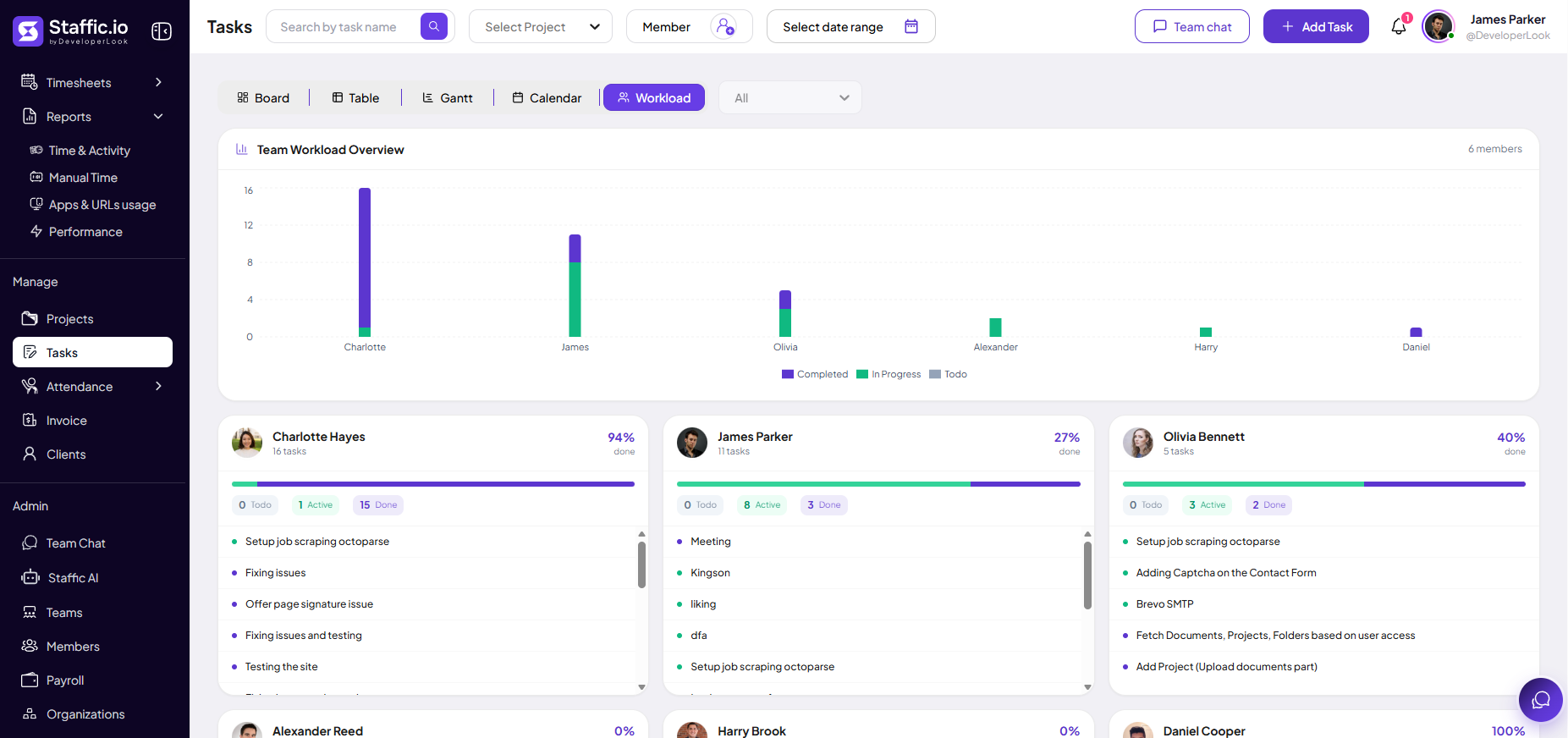Click James Parker's 0 Todo badge

coord(700,504)
